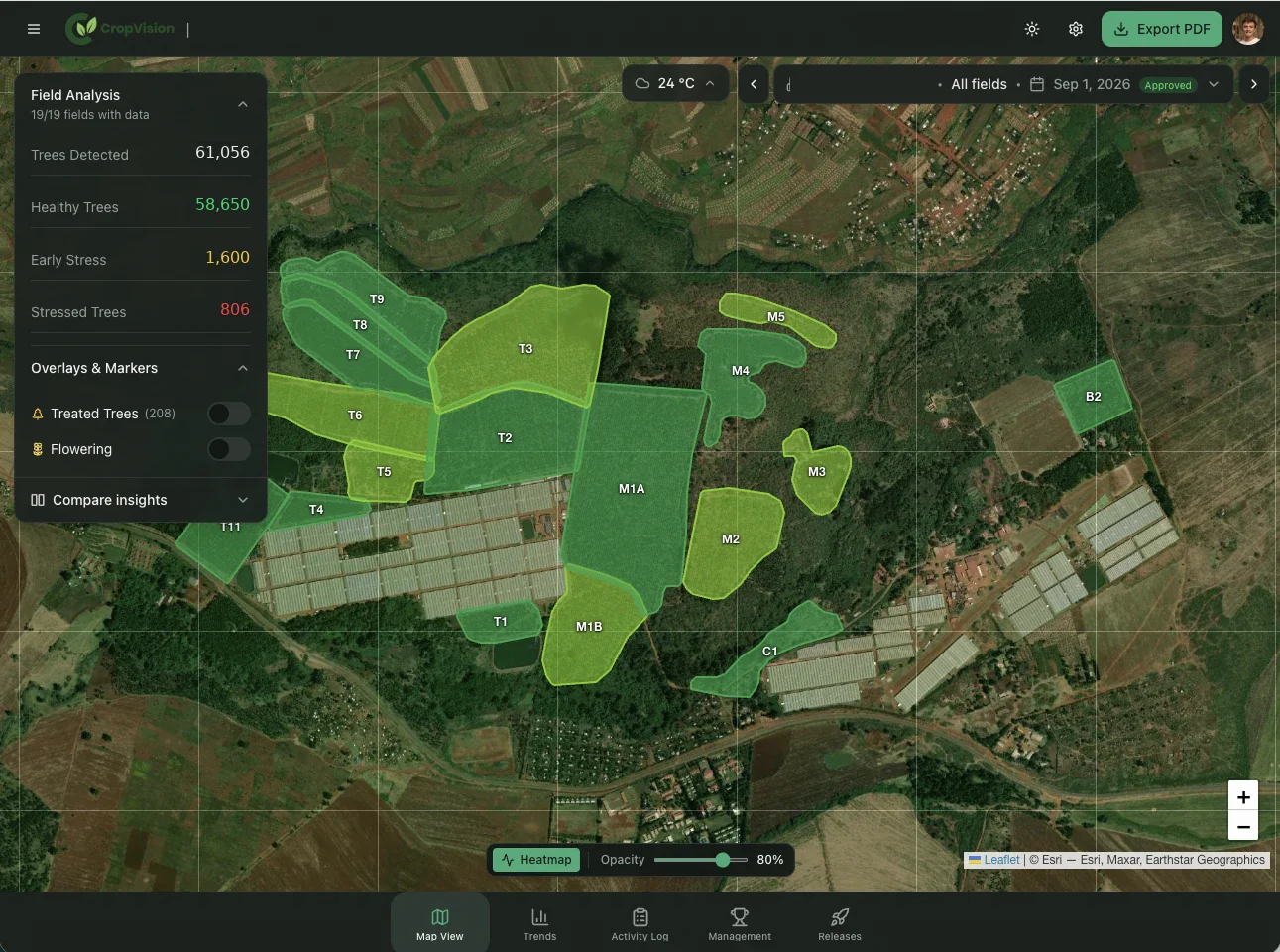Open the date Sep 1, 2026 dropdown

[x=1214, y=84]
